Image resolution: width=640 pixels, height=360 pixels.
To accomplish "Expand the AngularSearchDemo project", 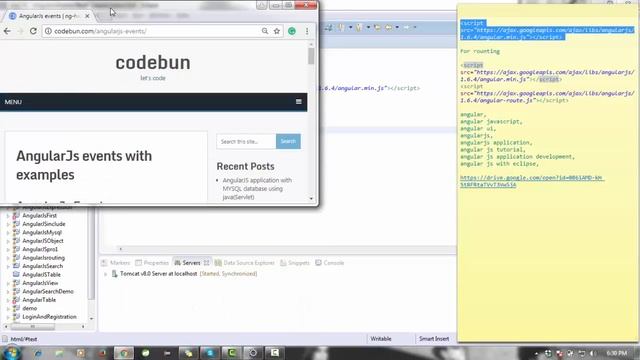I will click(x=8, y=291).
